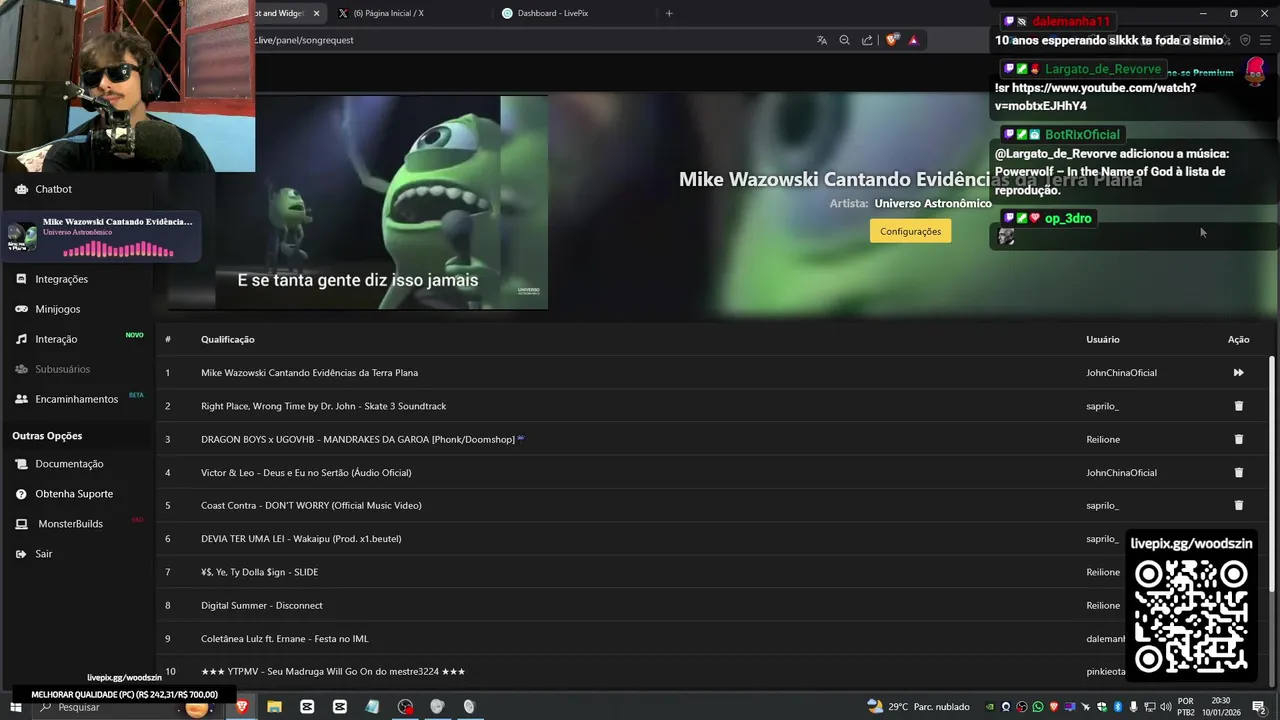
Task: Click the Encaminhamentos people icon
Action: coord(21,399)
